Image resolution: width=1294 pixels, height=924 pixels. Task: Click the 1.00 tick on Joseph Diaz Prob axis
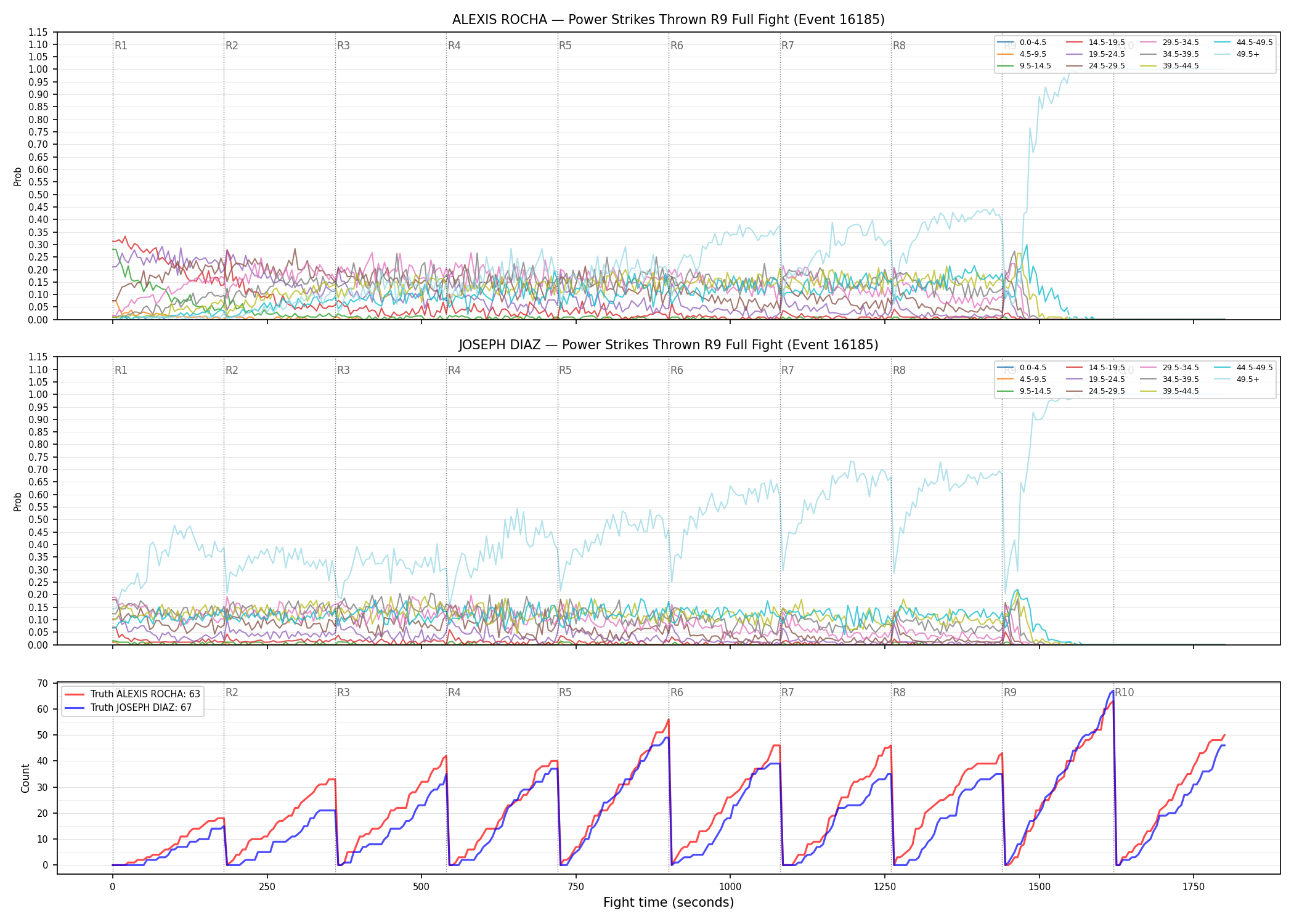coord(38,394)
